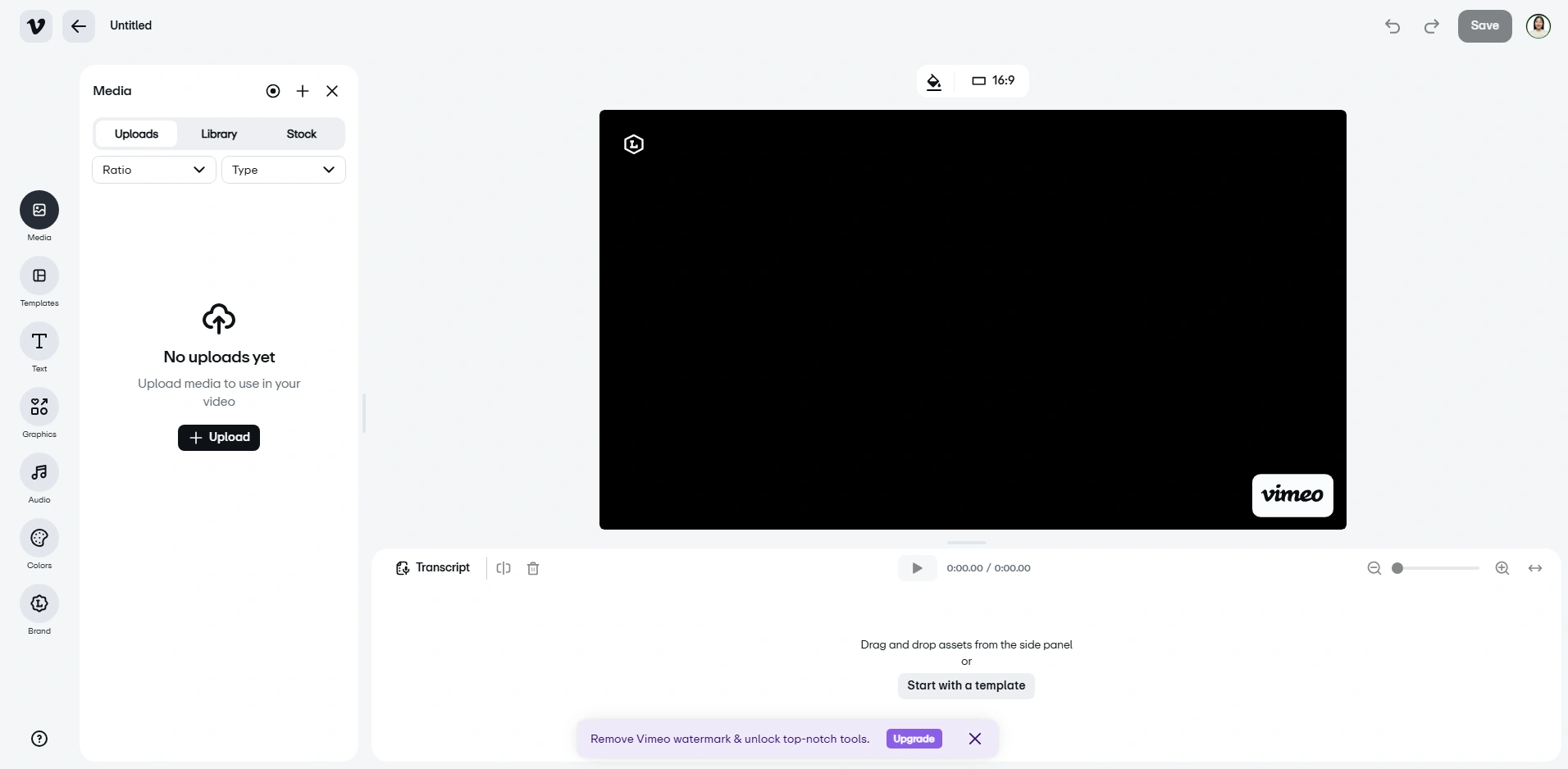Click the vimeo watermark on canvas
This screenshot has width=1568, height=769.
[1292, 495]
